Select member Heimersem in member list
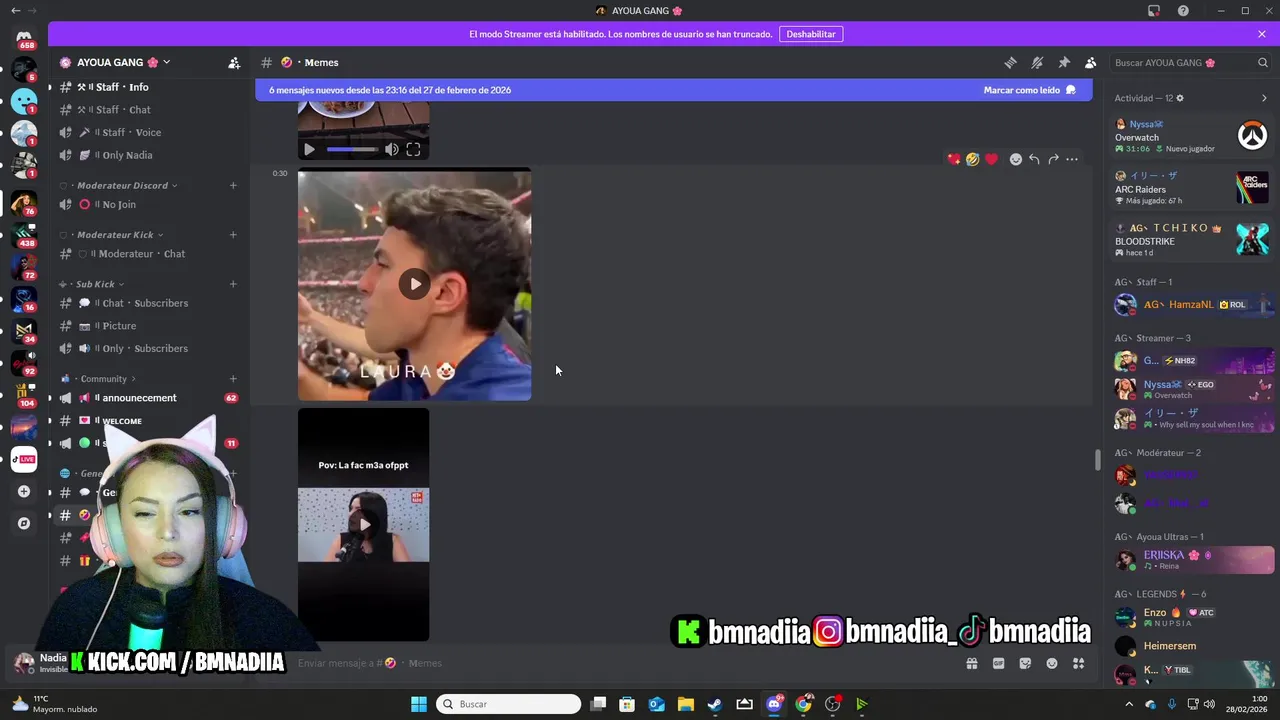Viewport: 1280px width, 720px height. click(1192, 646)
